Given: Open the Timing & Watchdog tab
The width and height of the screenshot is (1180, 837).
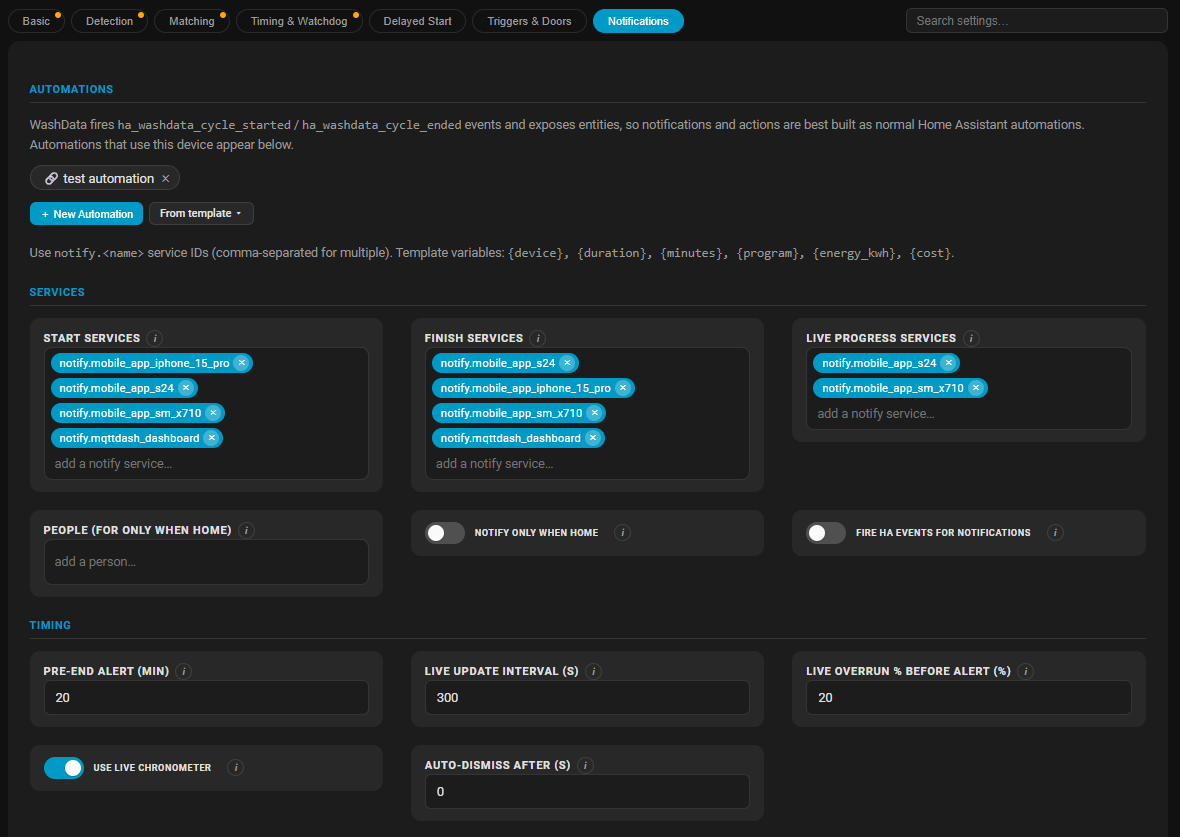Looking at the screenshot, I should point(299,21).
